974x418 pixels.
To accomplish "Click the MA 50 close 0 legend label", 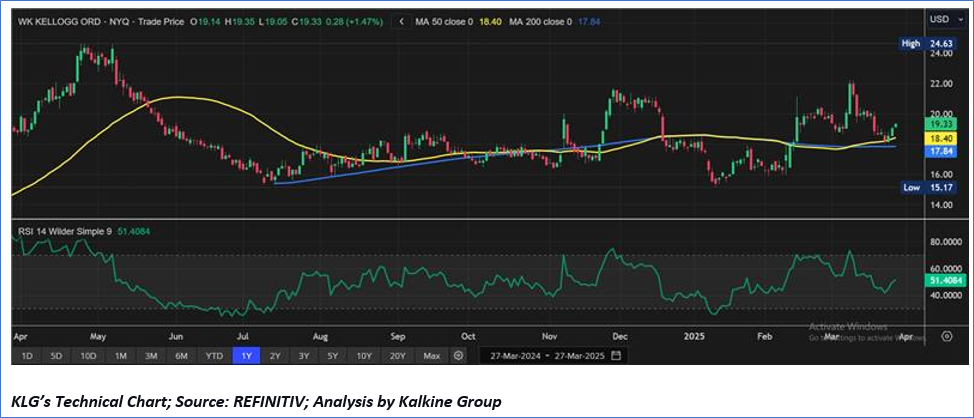I will [445, 22].
